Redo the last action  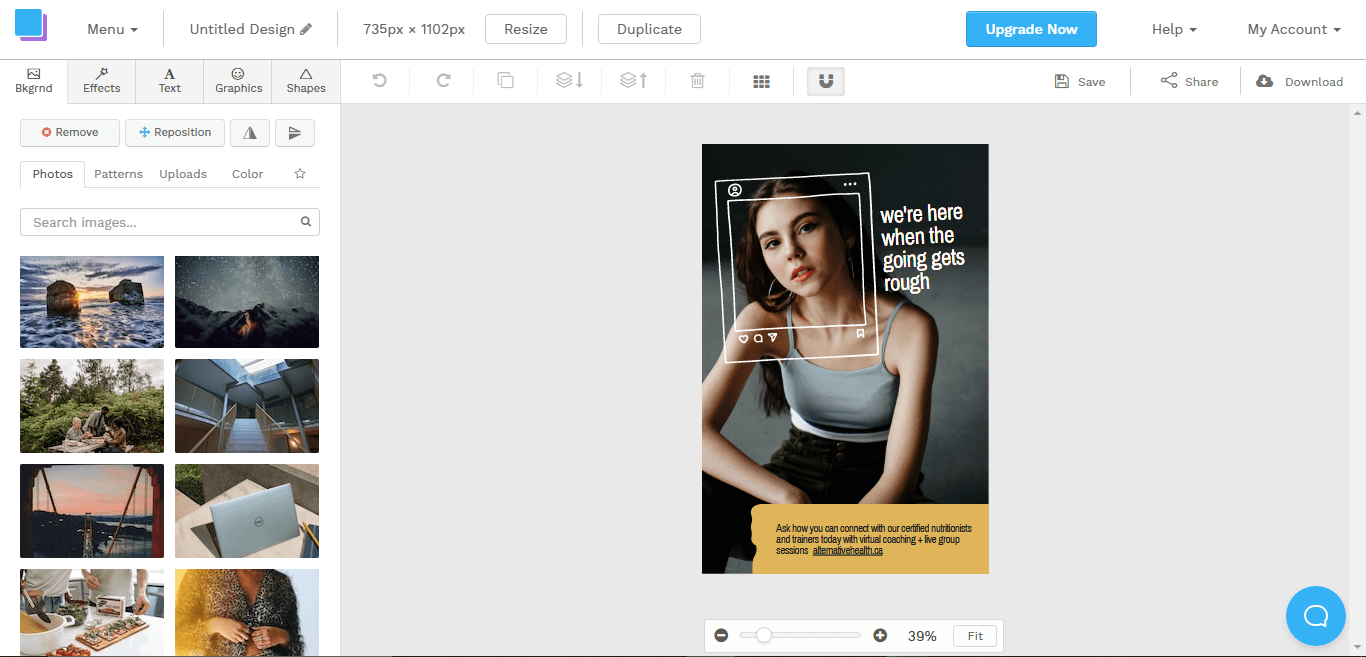(x=441, y=80)
